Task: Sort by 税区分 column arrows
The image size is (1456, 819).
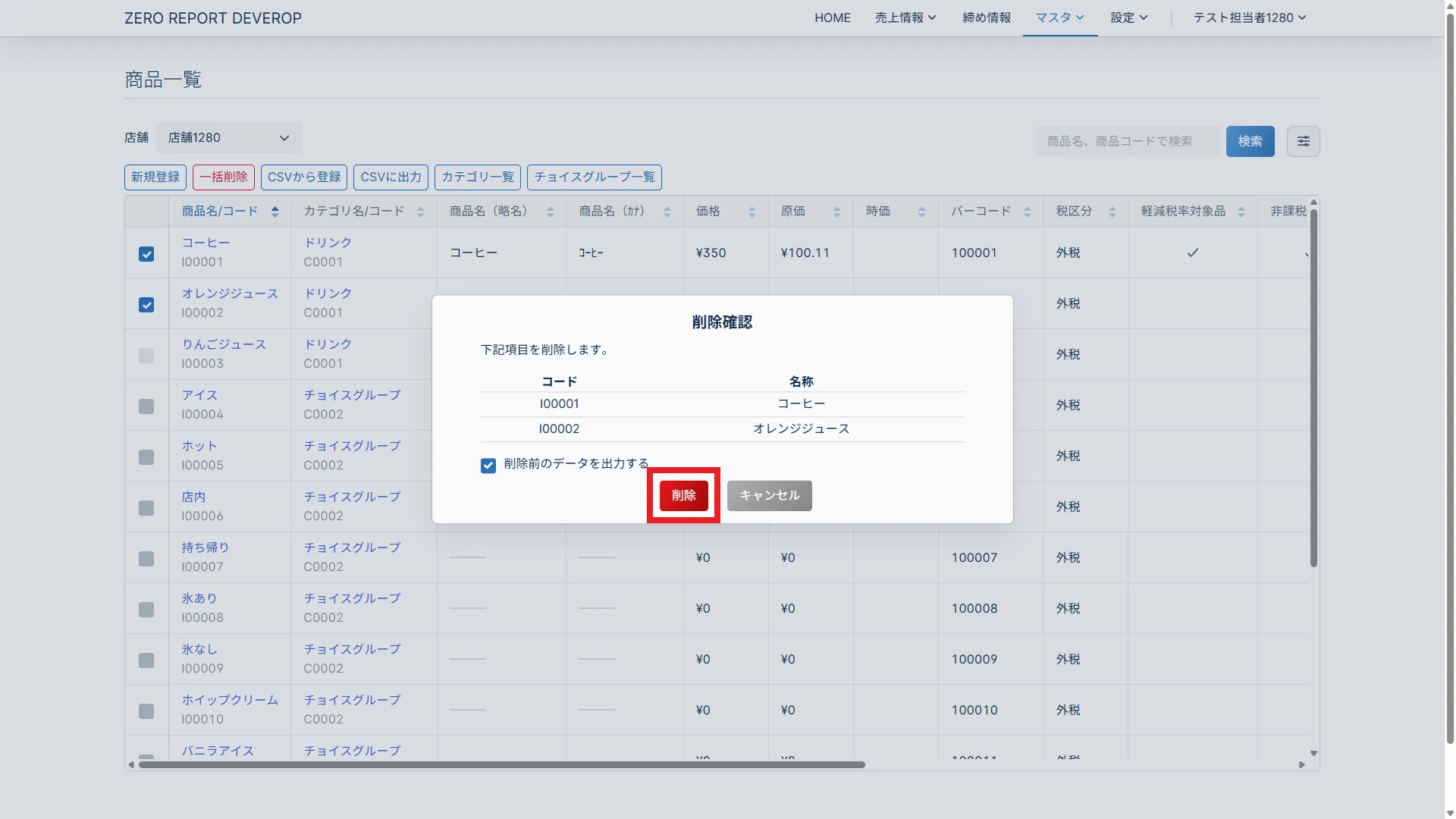Action: [1112, 212]
